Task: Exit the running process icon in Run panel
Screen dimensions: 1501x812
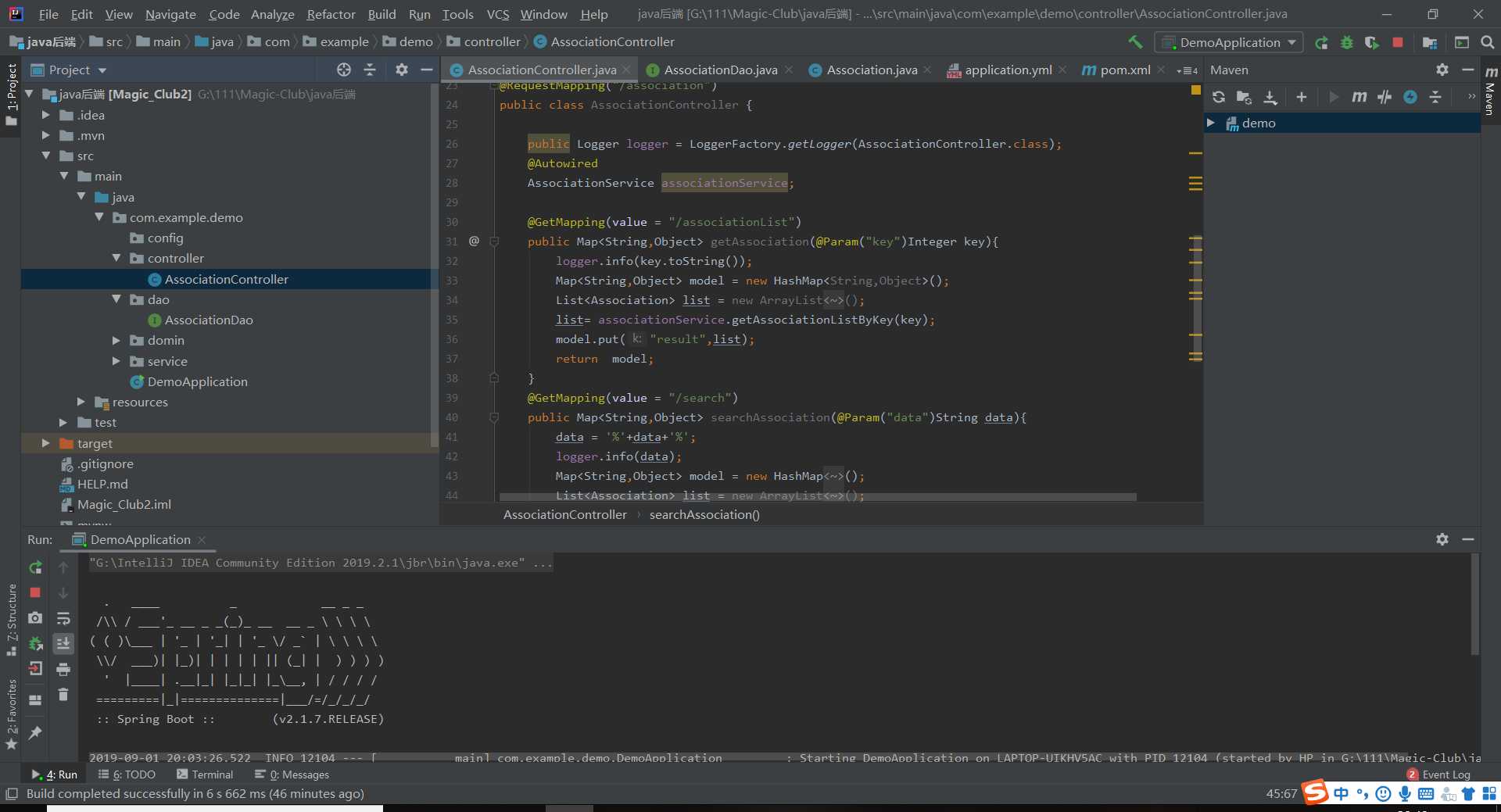Action: 35,668
